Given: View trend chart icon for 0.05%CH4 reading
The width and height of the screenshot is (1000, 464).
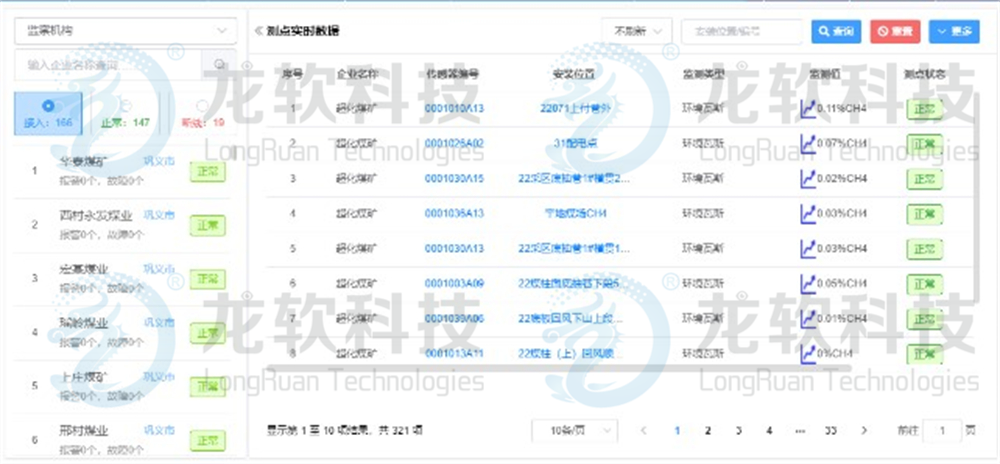Looking at the screenshot, I should [x=807, y=283].
